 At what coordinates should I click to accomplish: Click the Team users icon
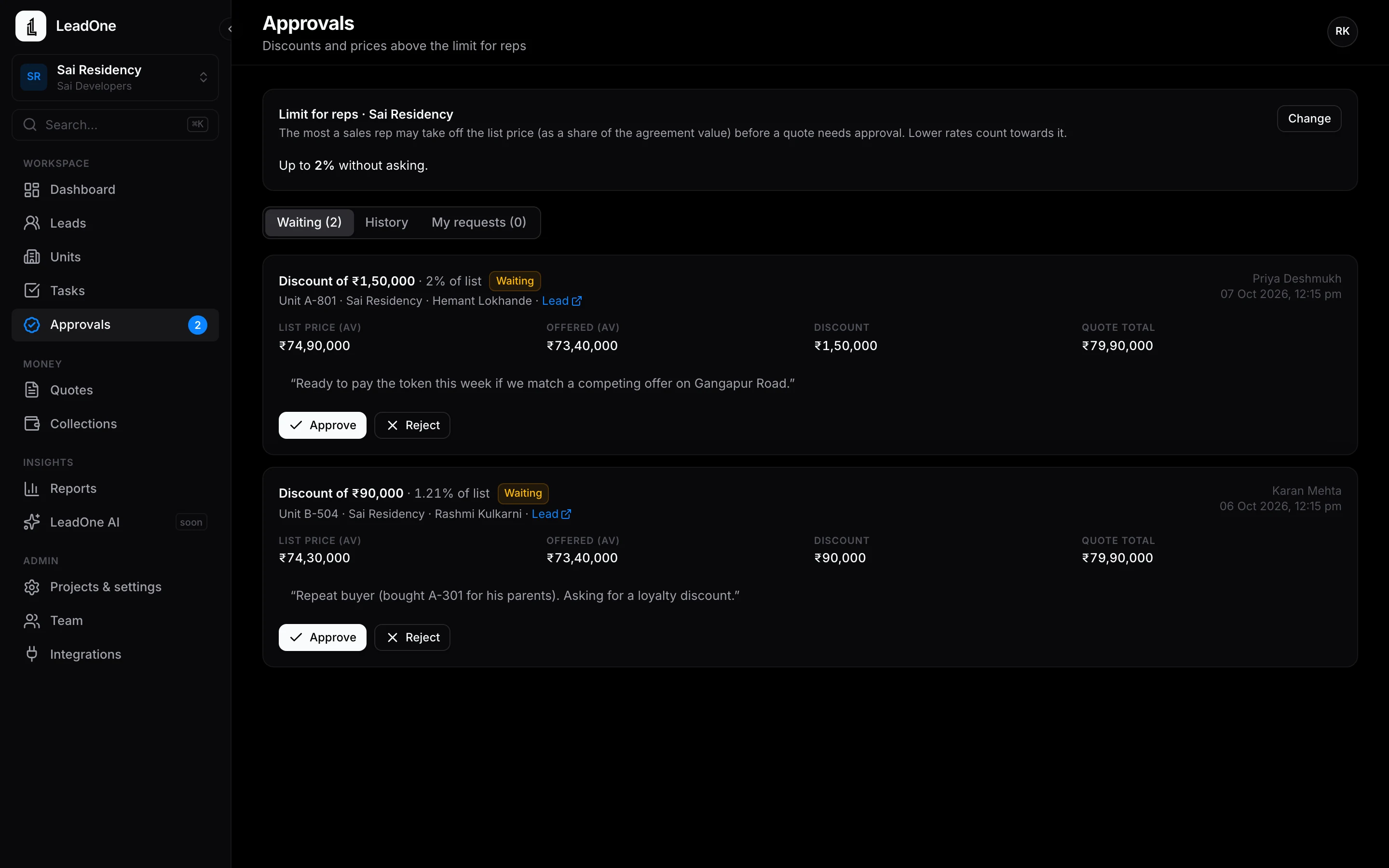pyautogui.click(x=31, y=621)
